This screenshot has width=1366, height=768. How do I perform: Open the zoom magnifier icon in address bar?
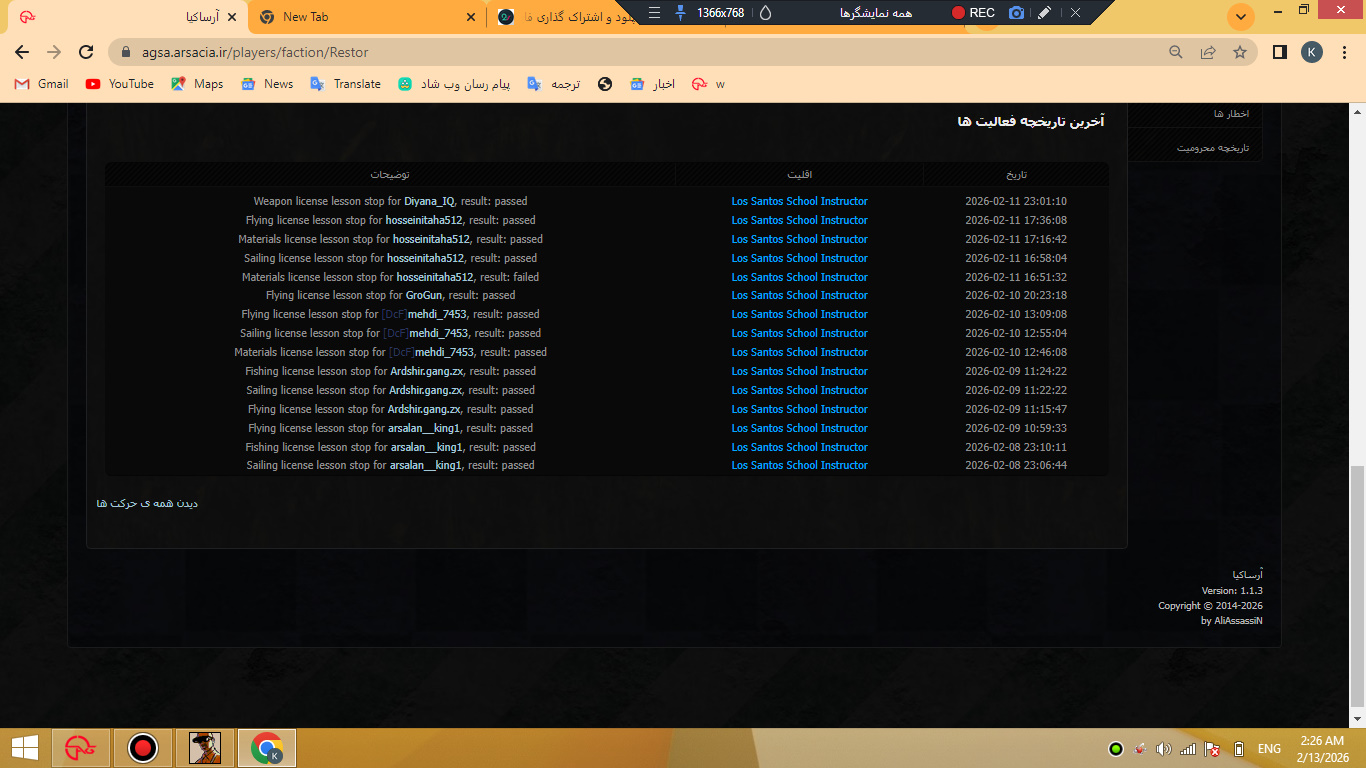[x=1176, y=52]
